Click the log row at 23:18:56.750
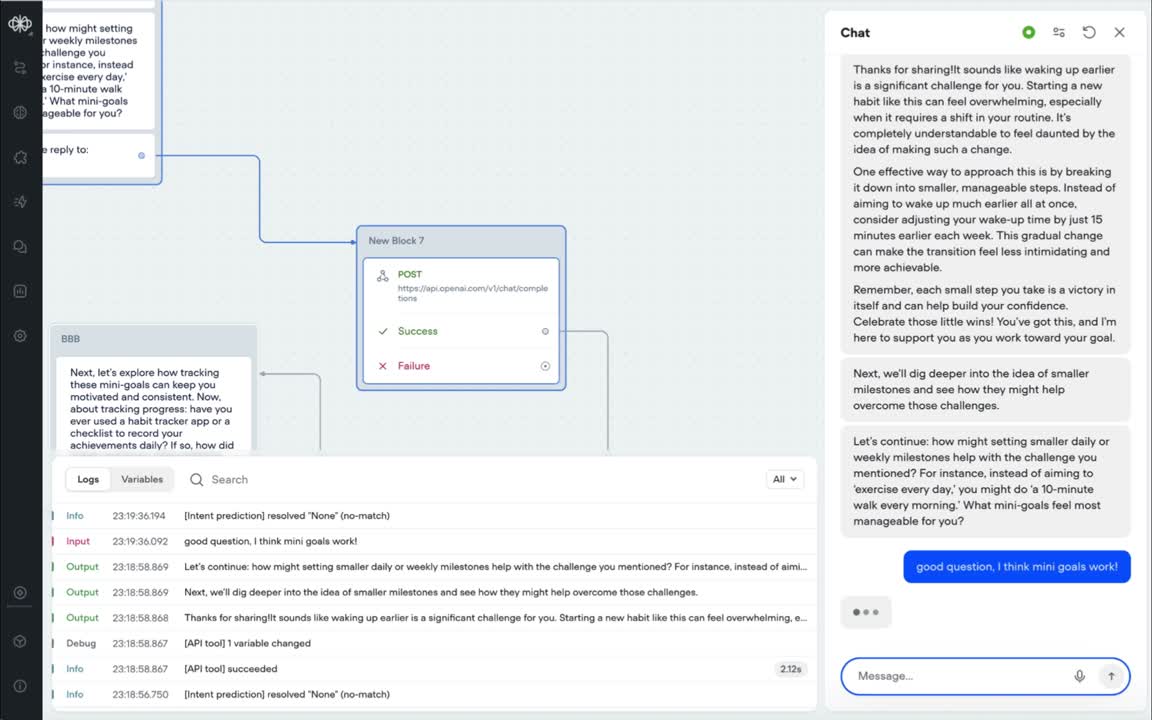 pos(434,694)
